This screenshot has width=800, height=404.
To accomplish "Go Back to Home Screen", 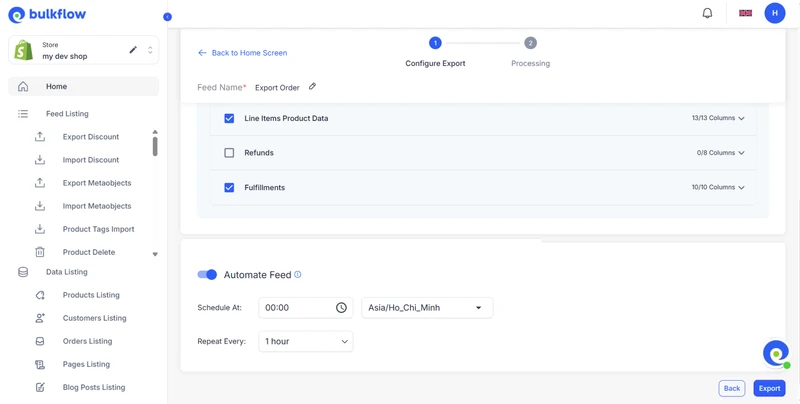I will point(242,53).
